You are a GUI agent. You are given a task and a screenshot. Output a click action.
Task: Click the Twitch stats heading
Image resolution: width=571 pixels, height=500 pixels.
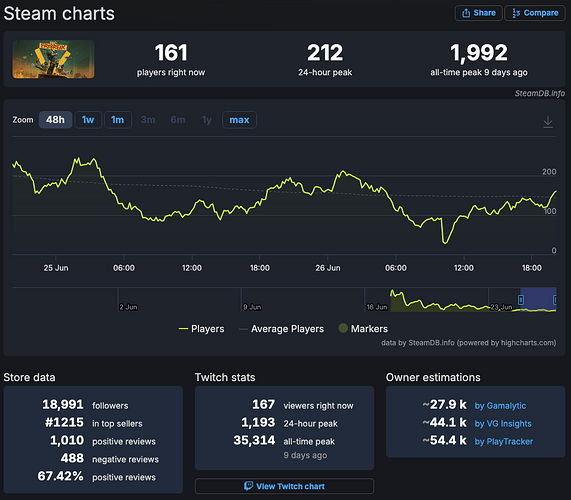pyautogui.click(x=225, y=377)
